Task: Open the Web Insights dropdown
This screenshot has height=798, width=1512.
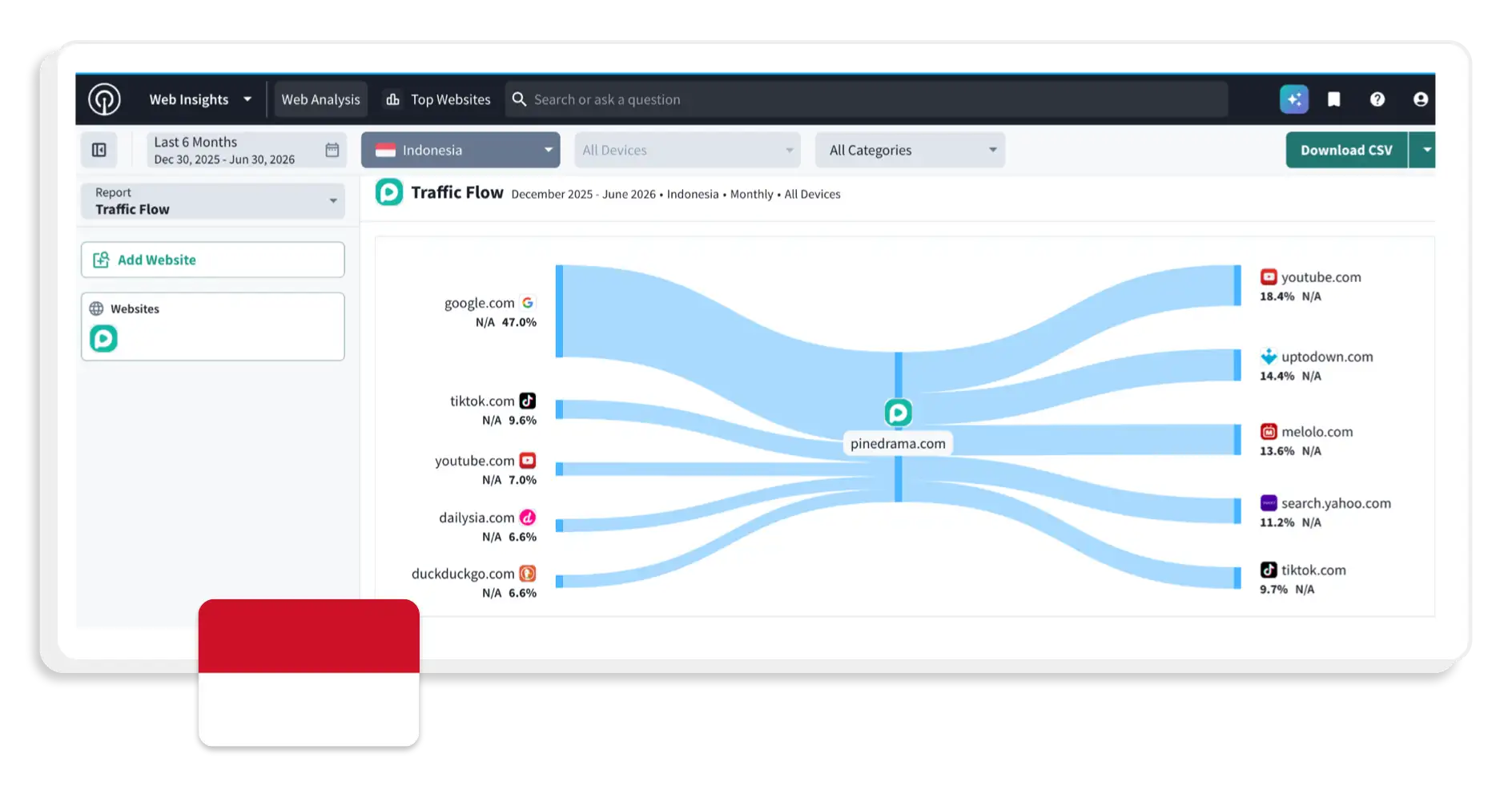Action: coord(200,99)
